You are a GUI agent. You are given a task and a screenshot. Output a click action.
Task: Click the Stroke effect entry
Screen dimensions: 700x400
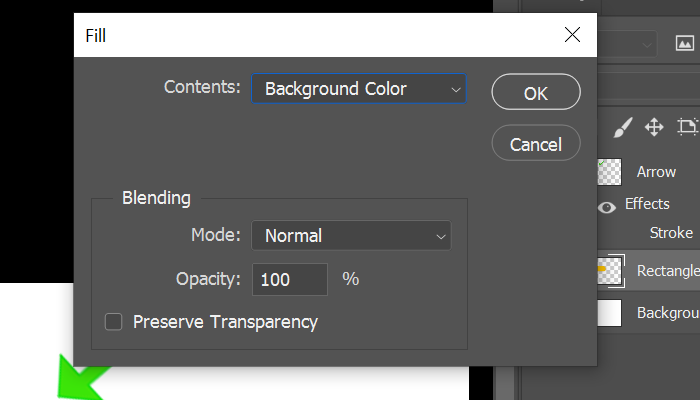click(x=671, y=233)
